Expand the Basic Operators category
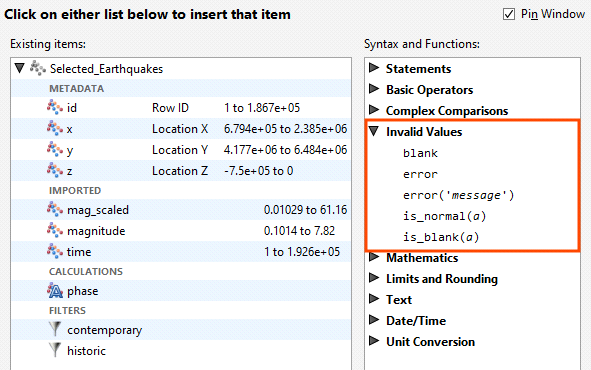 (374, 89)
